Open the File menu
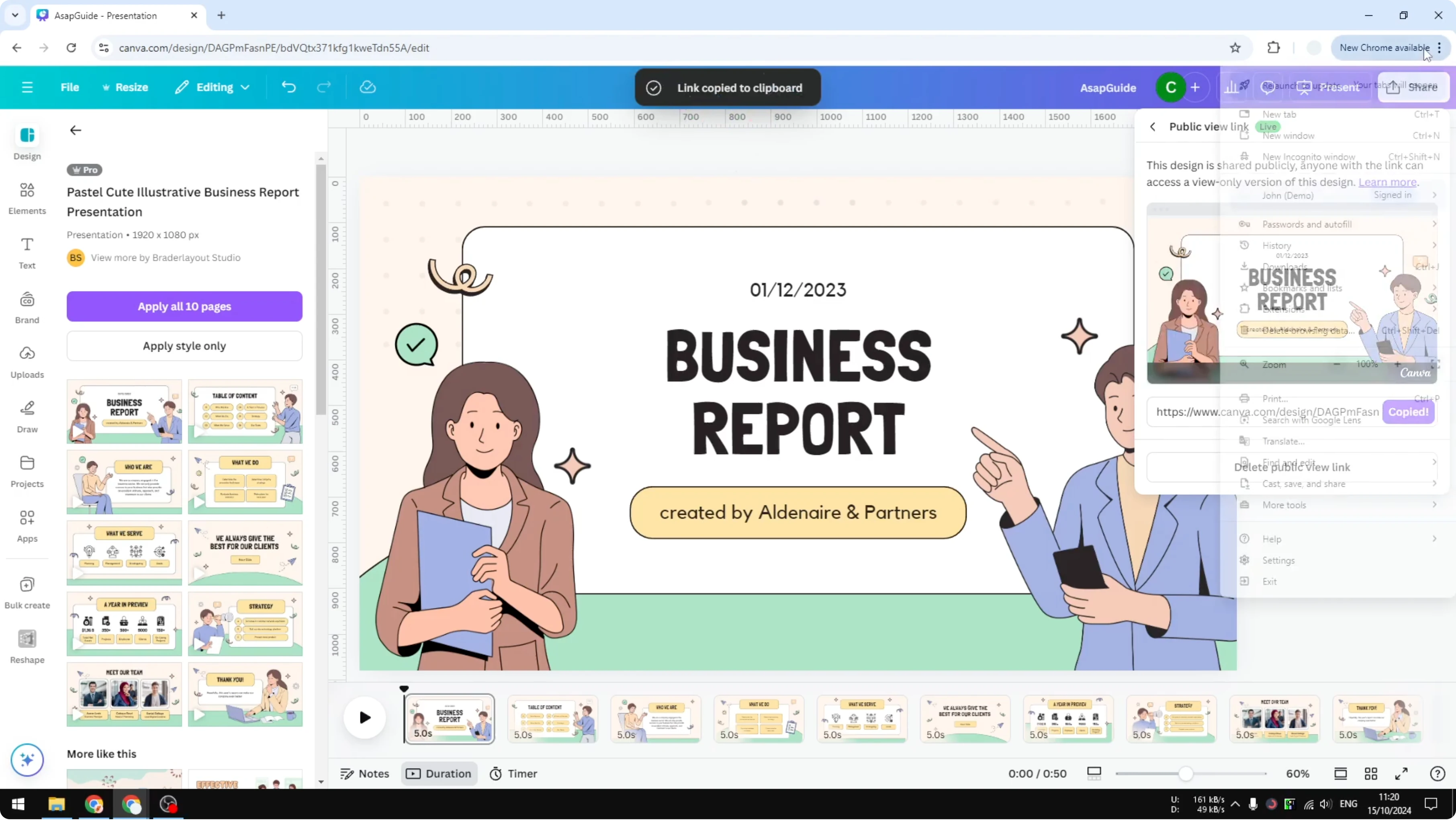This screenshot has height=820, width=1456. coord(70,87)
